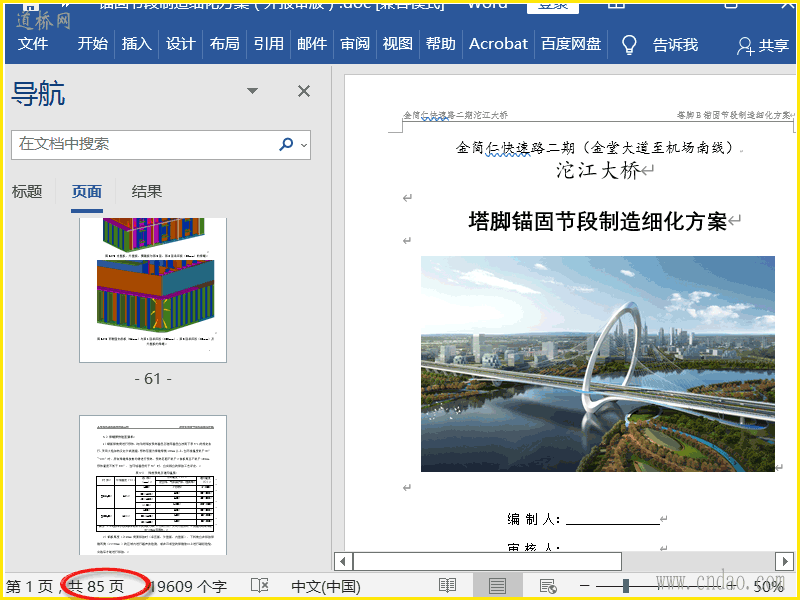The width and height of the screenshot is (800, 600).
Task: Close the navigation pane with X
Action: 304,92
